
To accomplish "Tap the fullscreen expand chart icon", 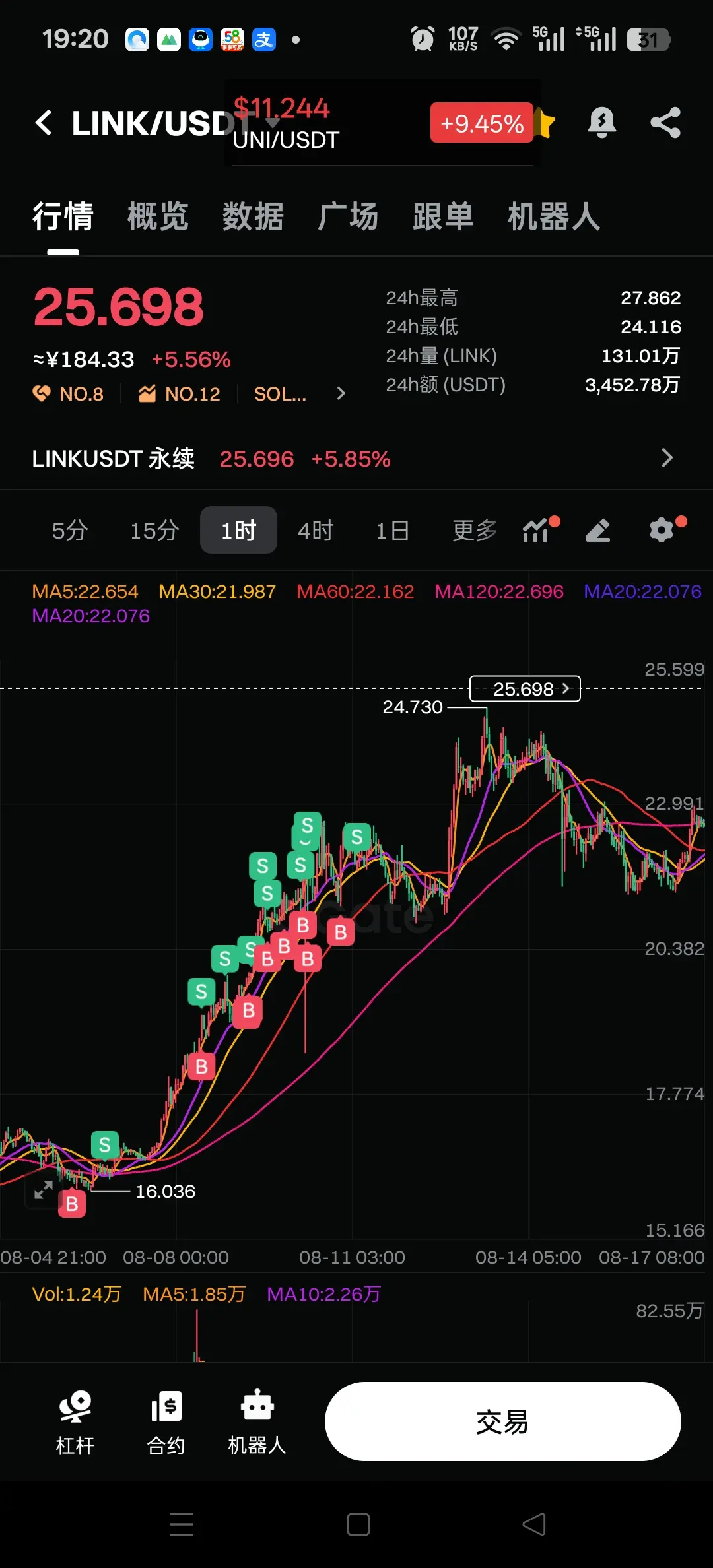I will (x=44, y=1191).
